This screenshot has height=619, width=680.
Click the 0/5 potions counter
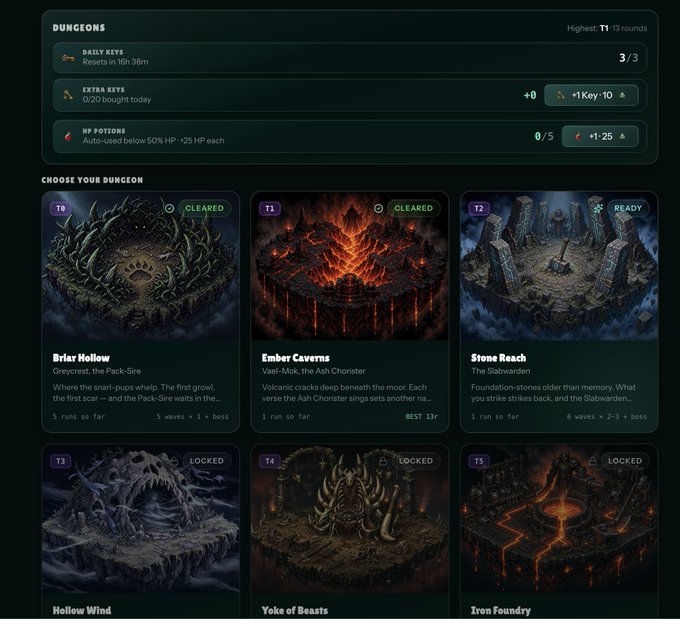[x=544, y=136]
